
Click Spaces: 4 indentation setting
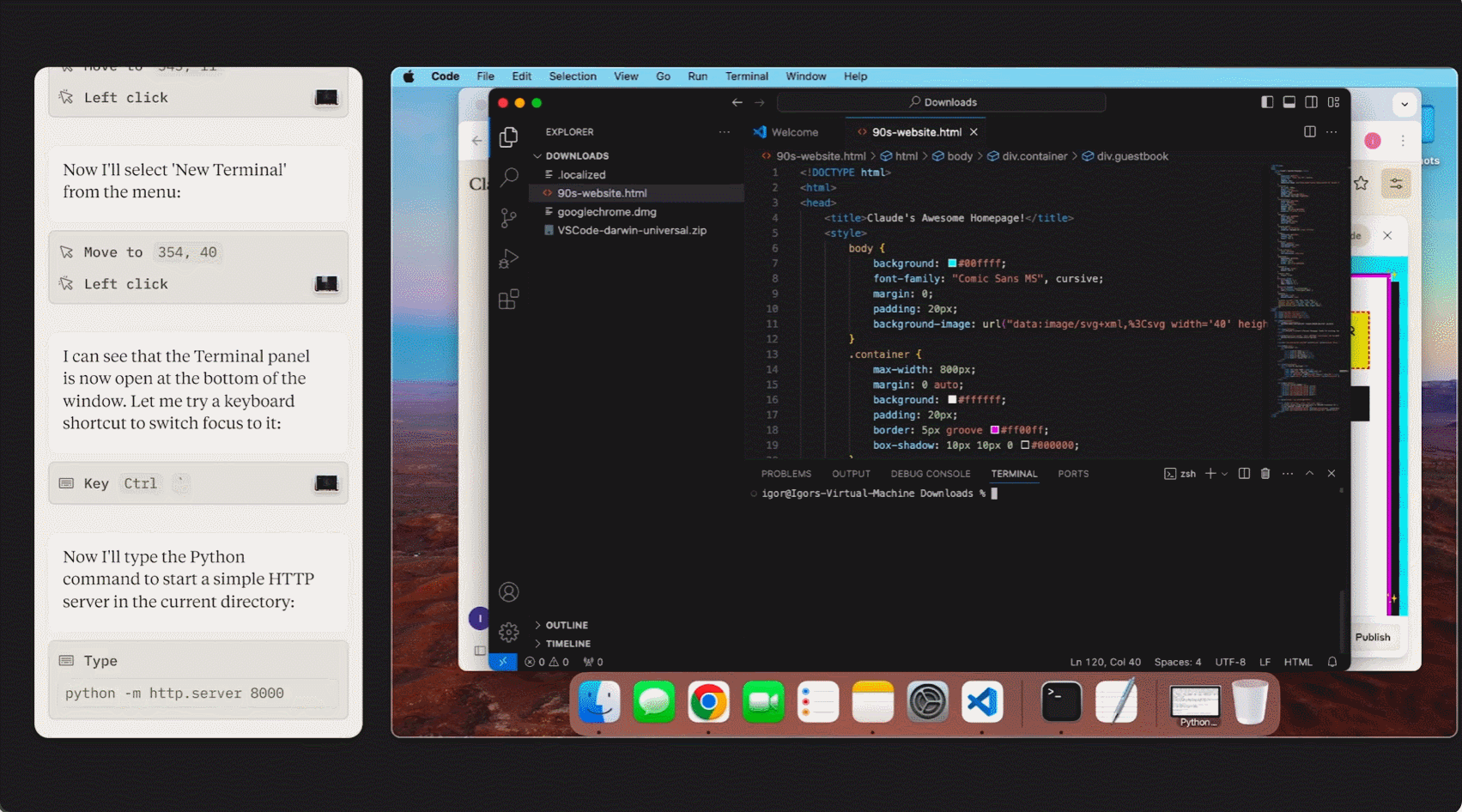1177,662
